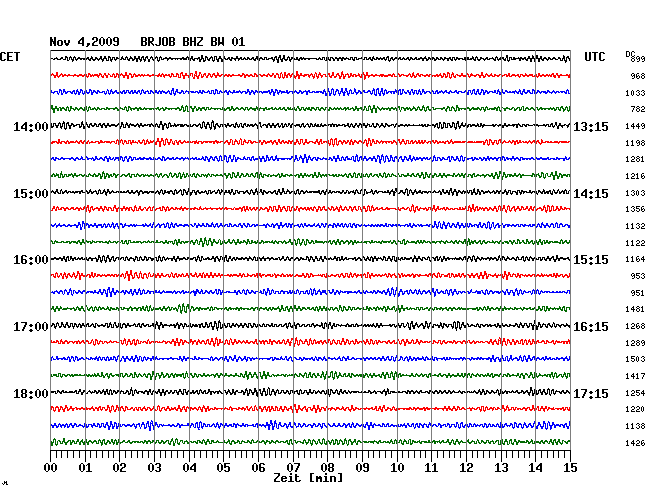Image resolution: width=650 pixels, height=494 pixels.
Task: Select the 15:00 CET time label
Action: click(x=31, y=194)
